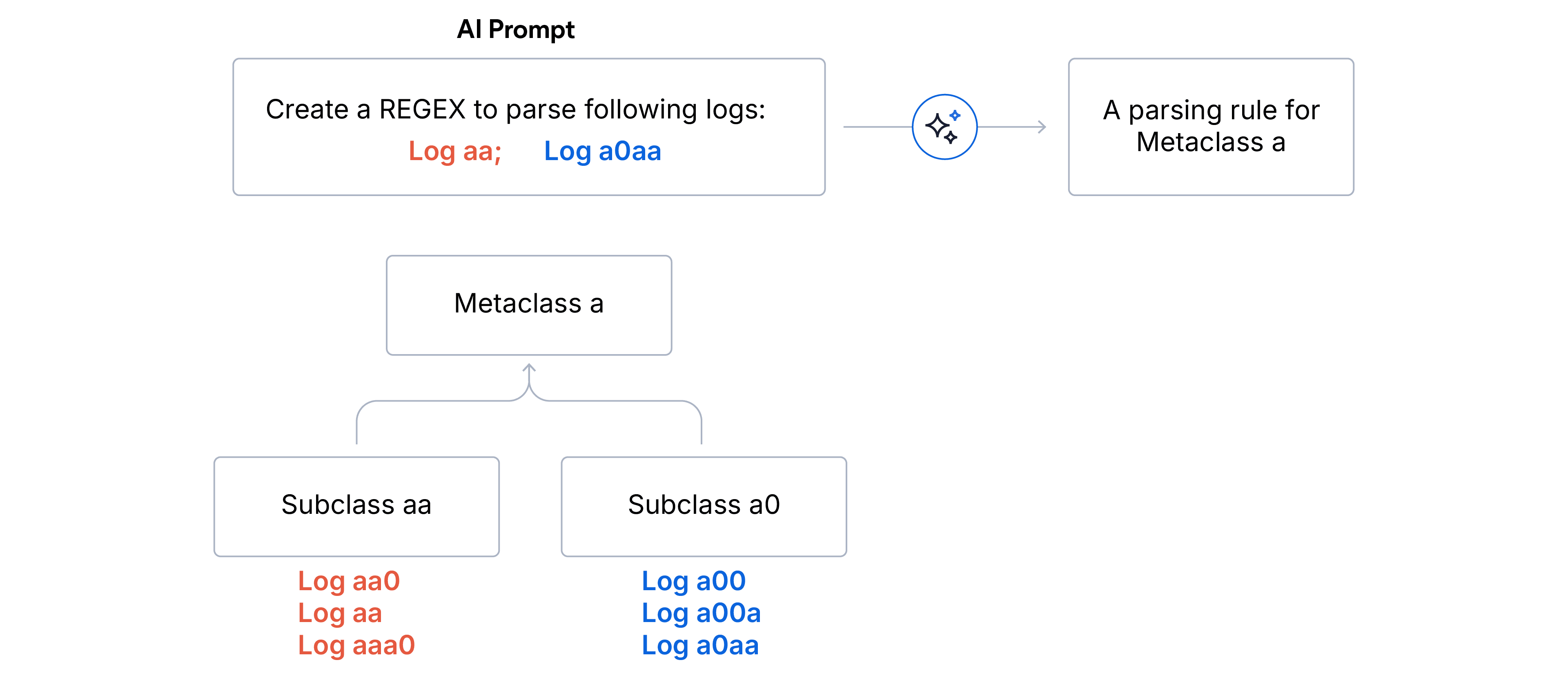
Task: Select the "Subclass aa" box
Action: coord(356,506)
